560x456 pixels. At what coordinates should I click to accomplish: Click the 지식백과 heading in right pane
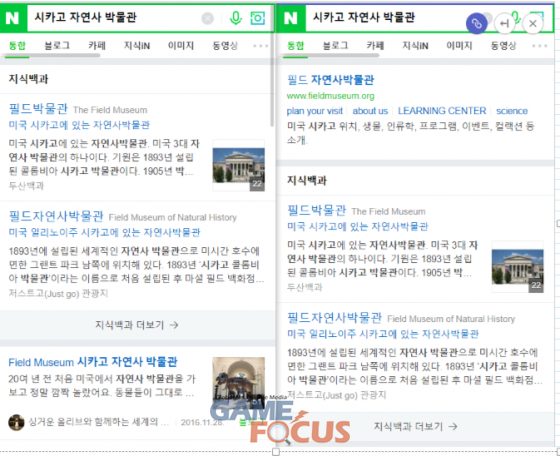(307, 180)
